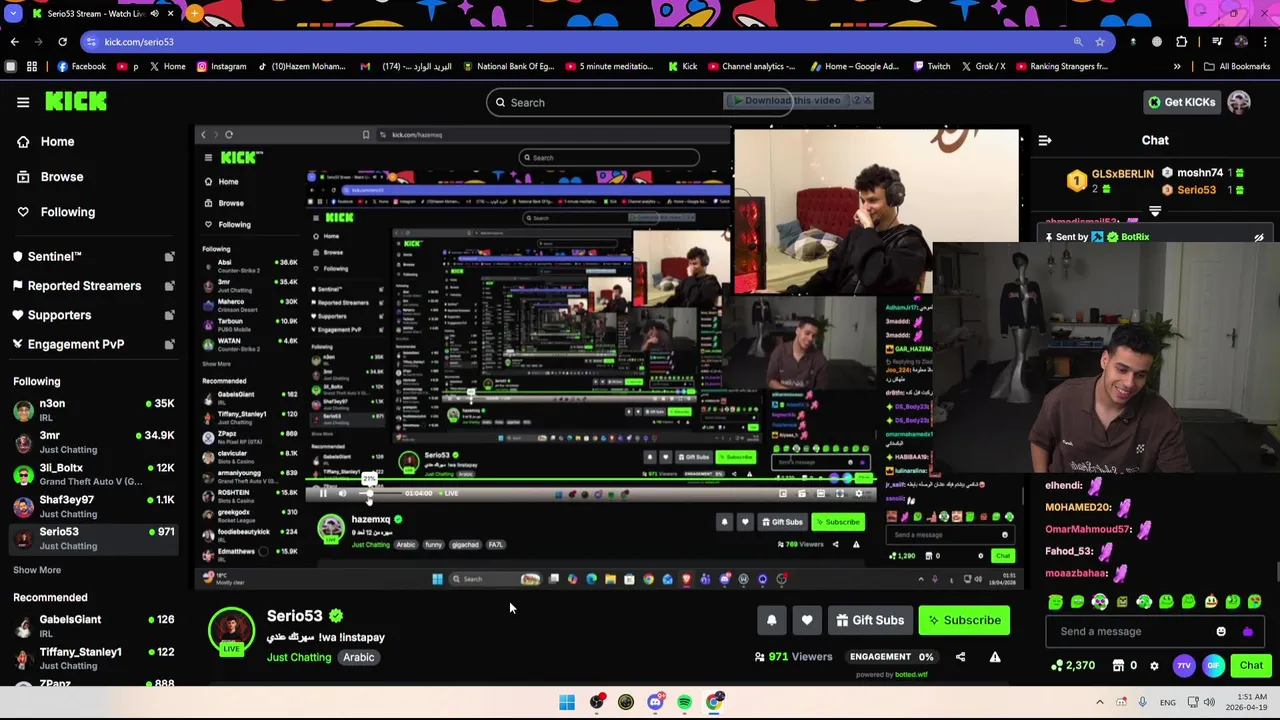
Task: Click the lock icon beside Engagement PvP
Action: coord(169,344)
